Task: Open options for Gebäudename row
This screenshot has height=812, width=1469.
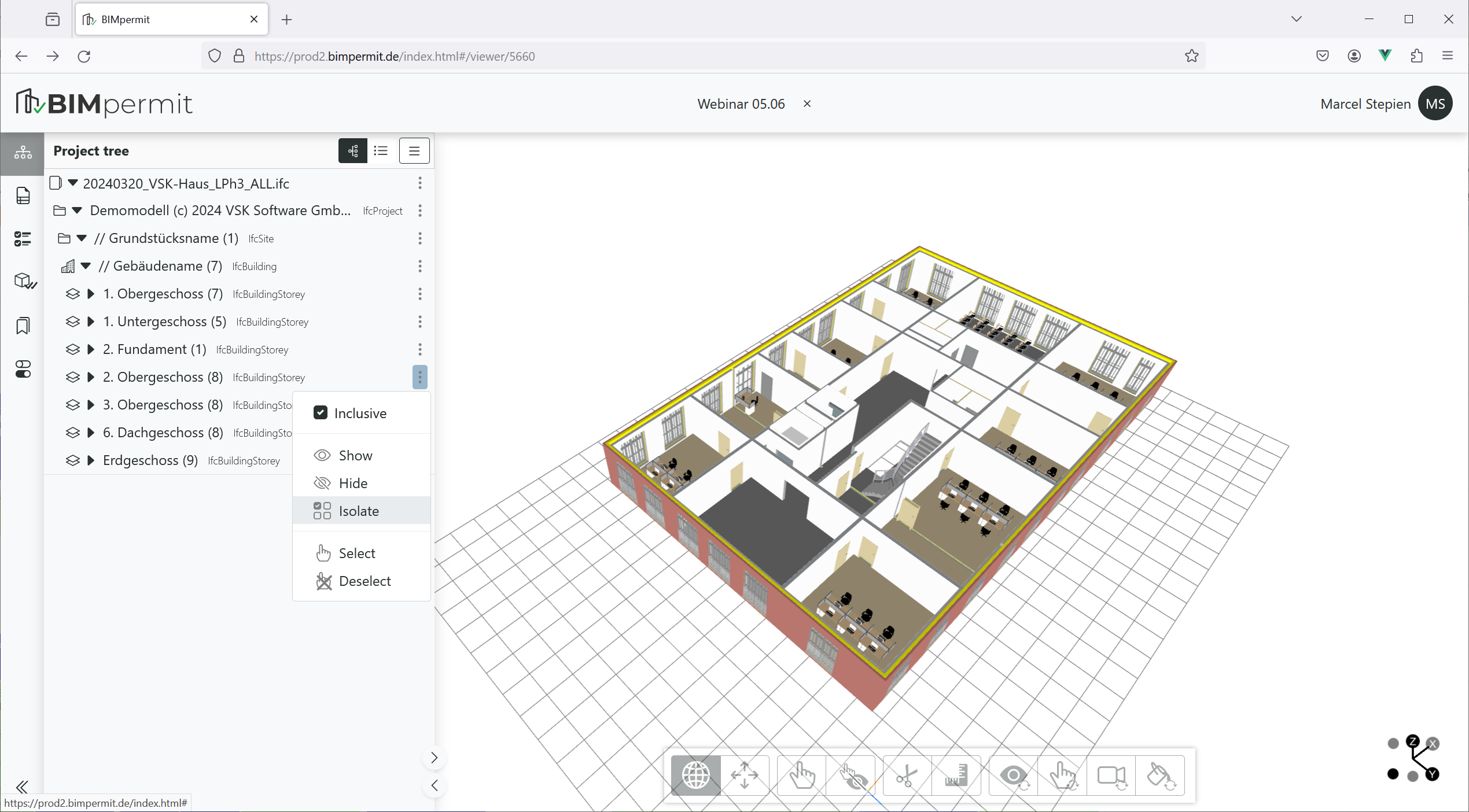Action: click(x=420, y=266)
